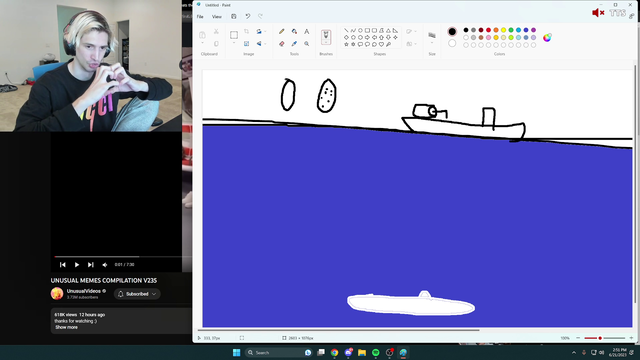Choose the Right arrow shape
This screenshot has height=360, width=640.
pyautogui.click(x=367, y=37)
